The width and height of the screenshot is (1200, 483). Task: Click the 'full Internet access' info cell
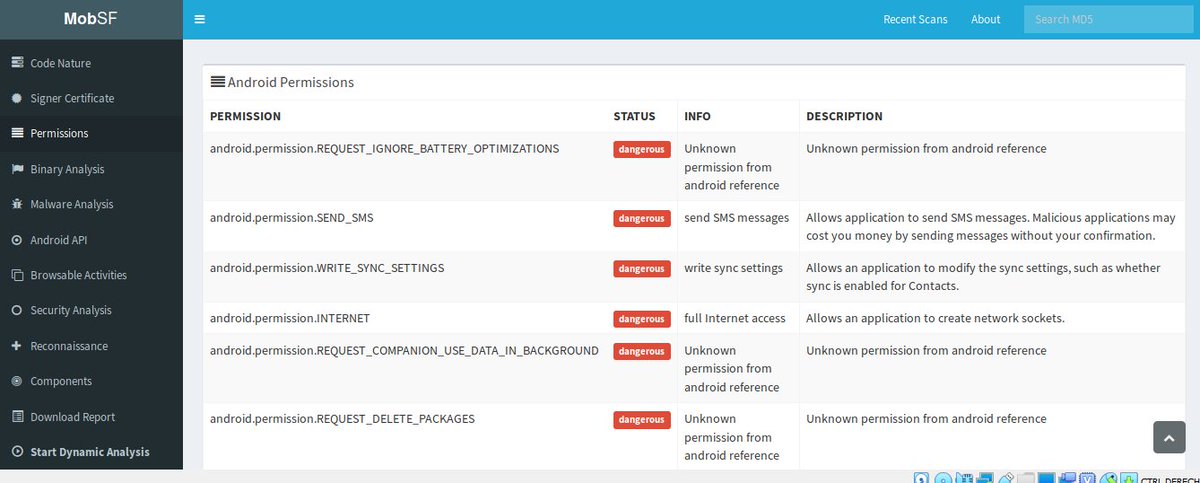(x=735, y=318)
